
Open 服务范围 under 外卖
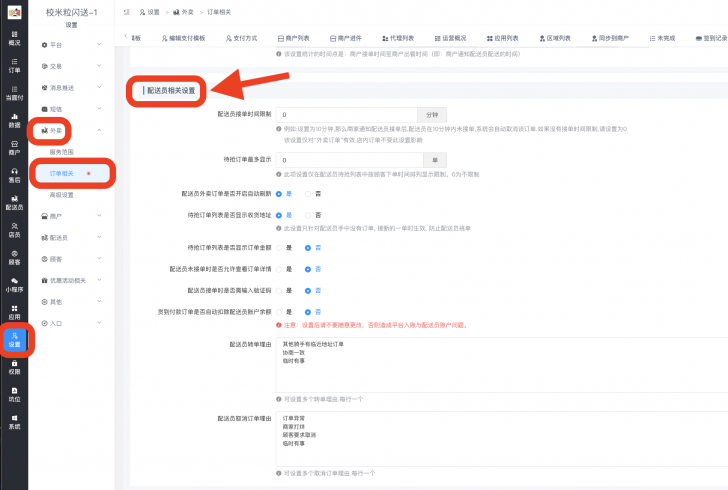(x=62, y=152)
